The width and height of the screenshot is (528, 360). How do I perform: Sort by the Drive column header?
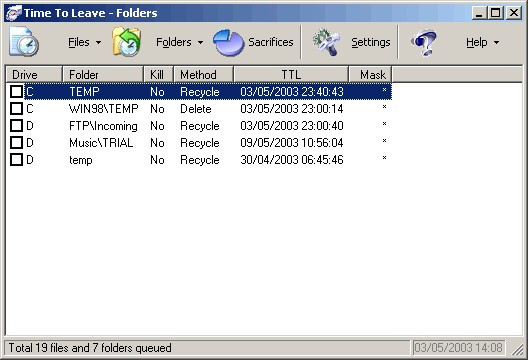(x=34, y=74)
